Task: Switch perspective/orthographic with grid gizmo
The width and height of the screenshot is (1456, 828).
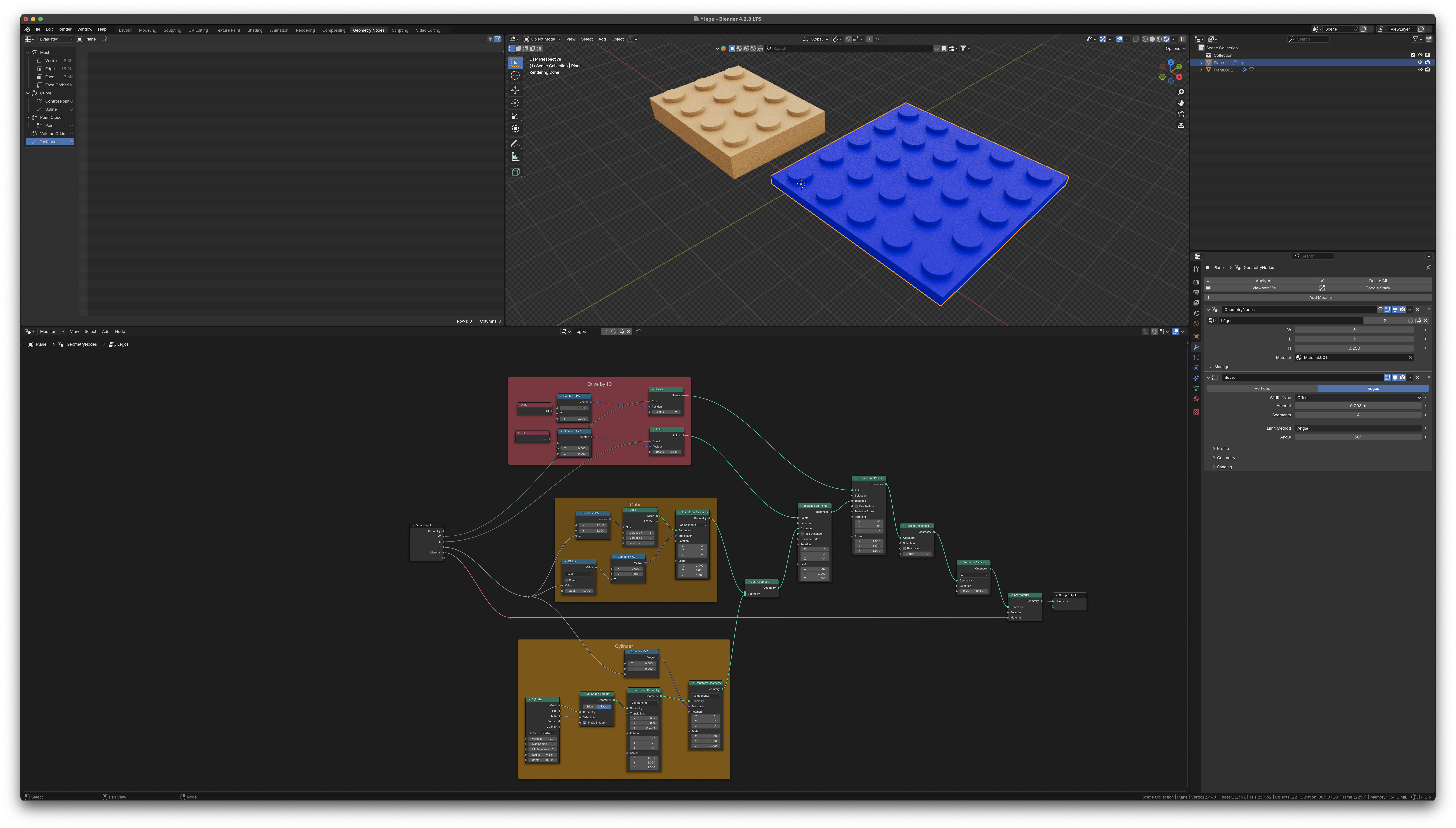Action: click(x=1181, y=125)
